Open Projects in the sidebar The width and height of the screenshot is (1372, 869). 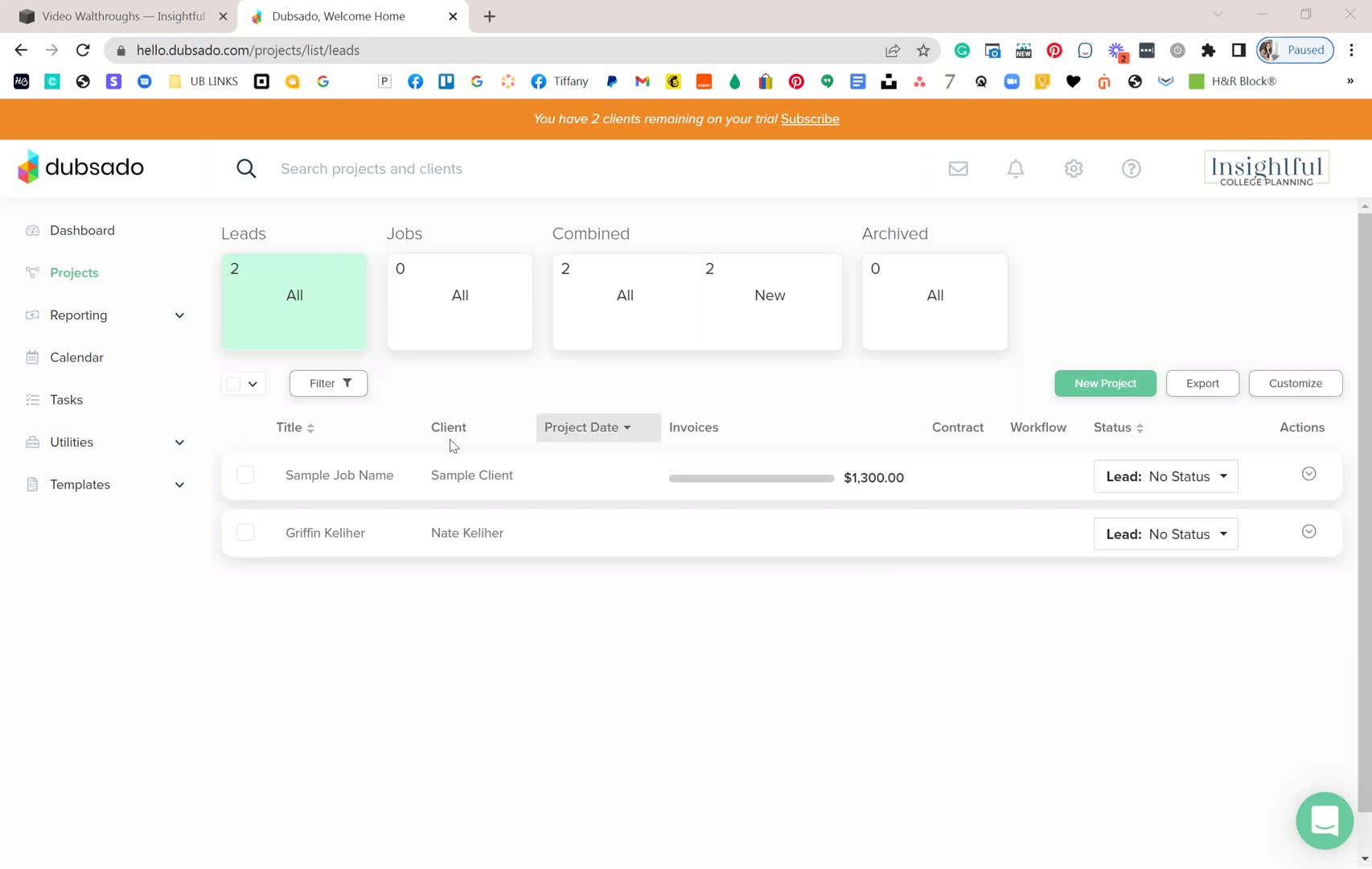point(74,273)
